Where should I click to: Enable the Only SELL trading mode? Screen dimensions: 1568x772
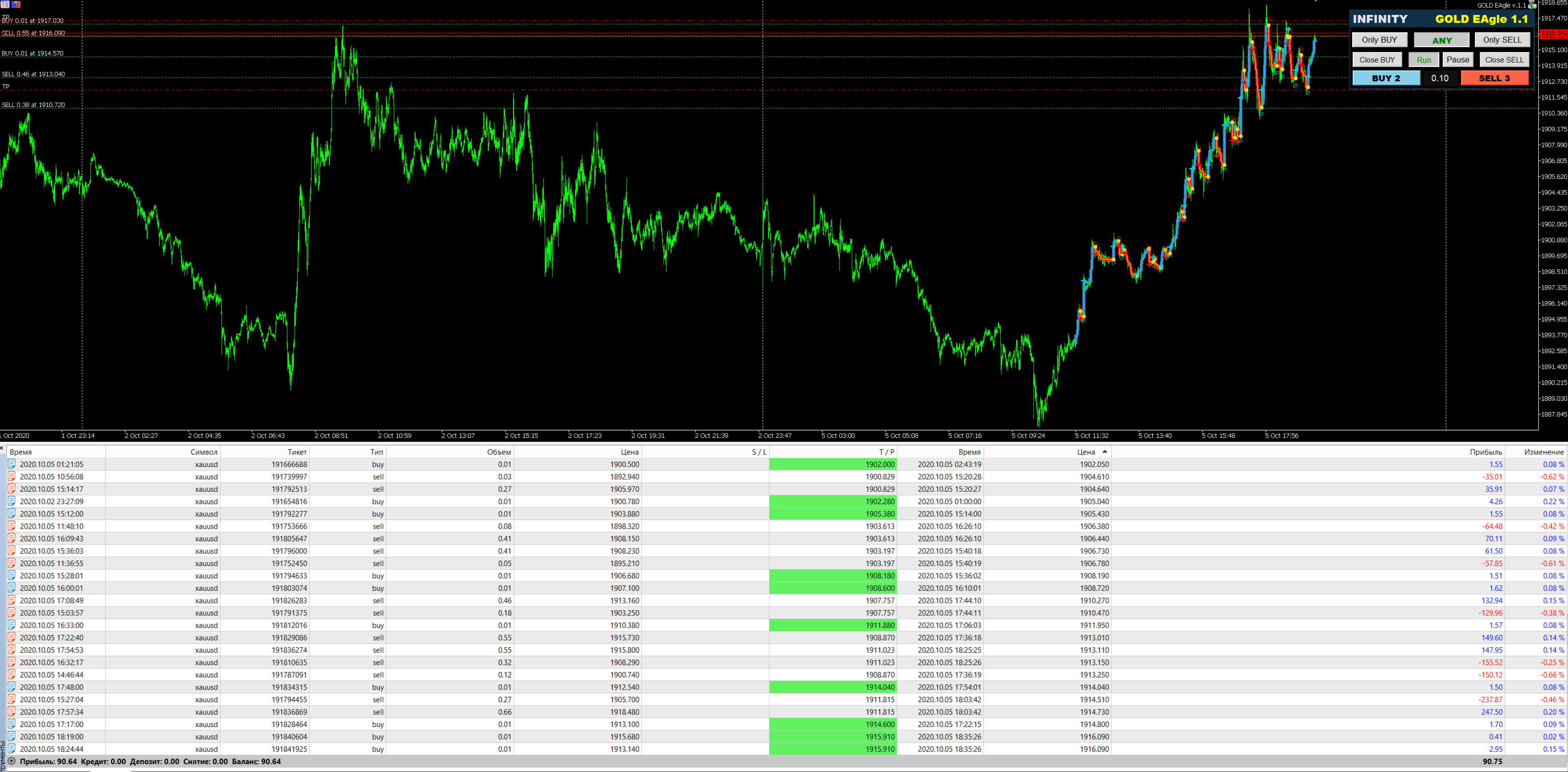point(1502,40)
